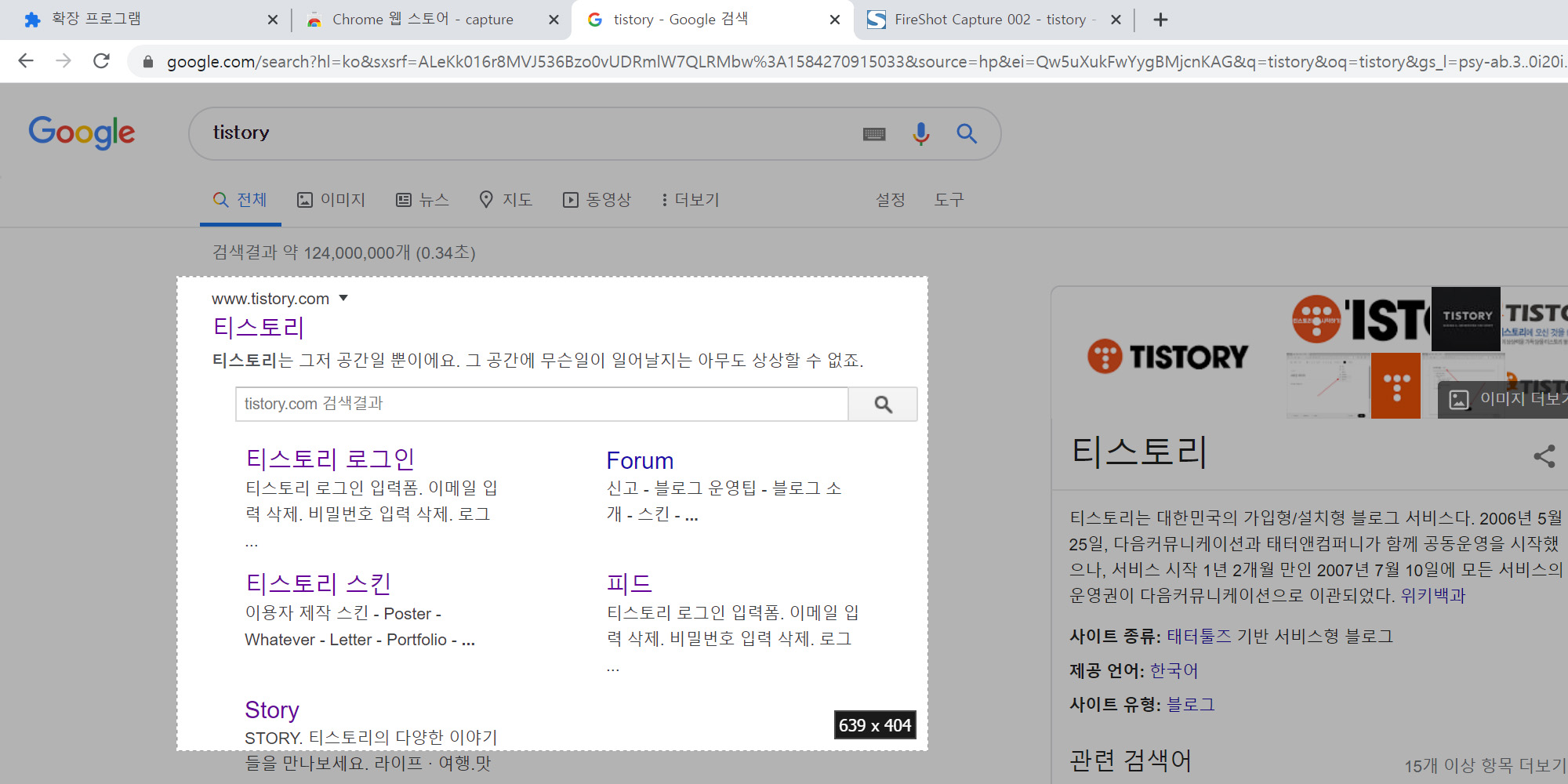Click the share icon beside 티스토리 heading
The height and width of the screenshot is (784, 1568).
pos(1544,456)
